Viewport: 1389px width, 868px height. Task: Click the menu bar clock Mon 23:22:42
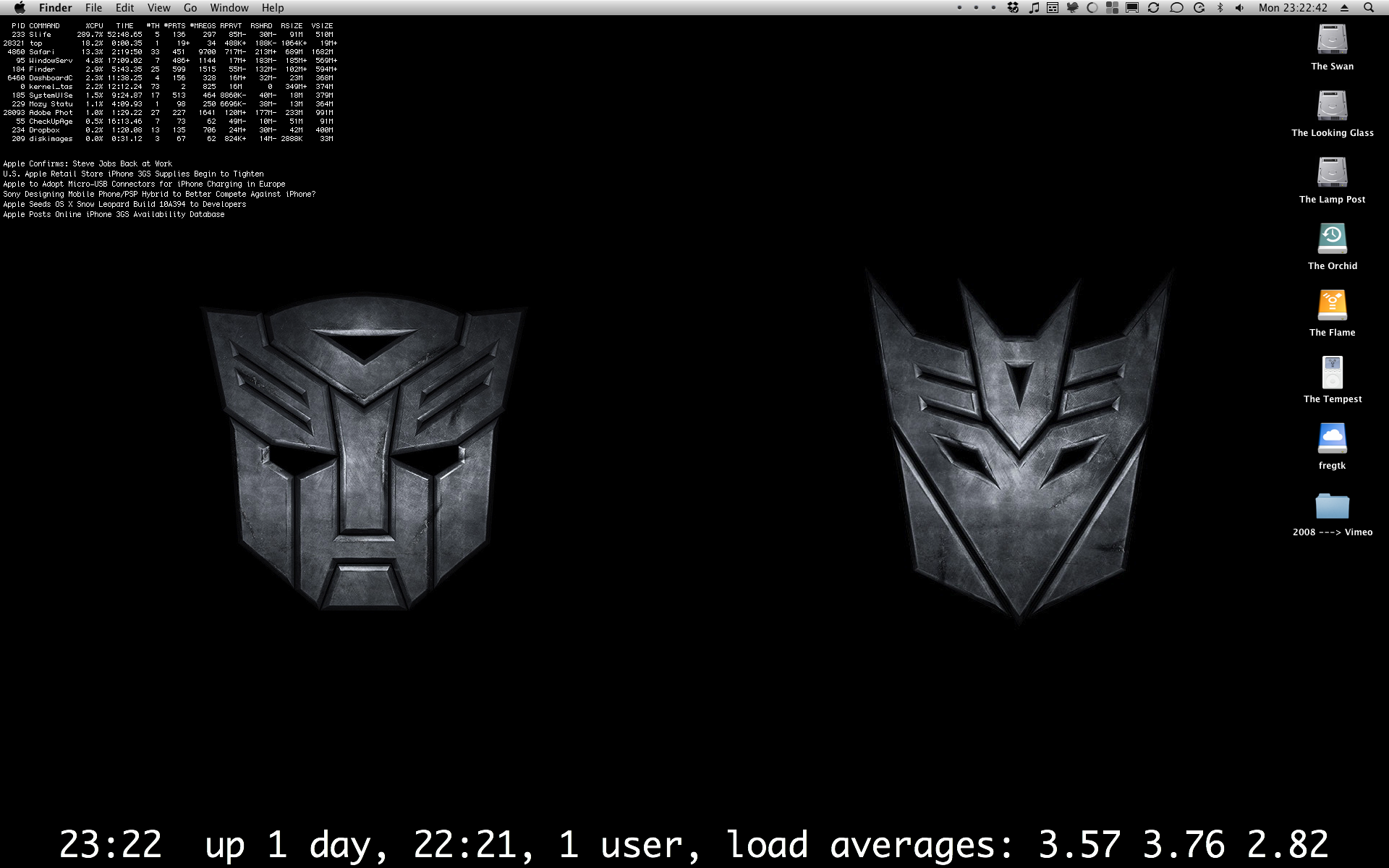pyautogui.click(x=1293, y=8)
